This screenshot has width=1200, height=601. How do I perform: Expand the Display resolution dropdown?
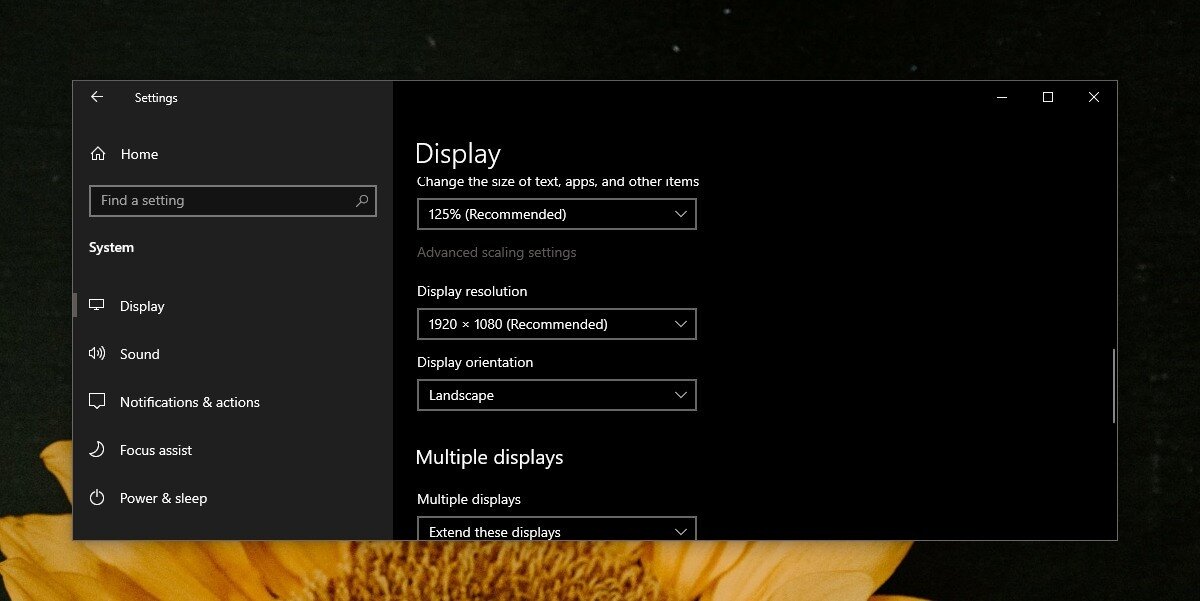pos(556,323)
